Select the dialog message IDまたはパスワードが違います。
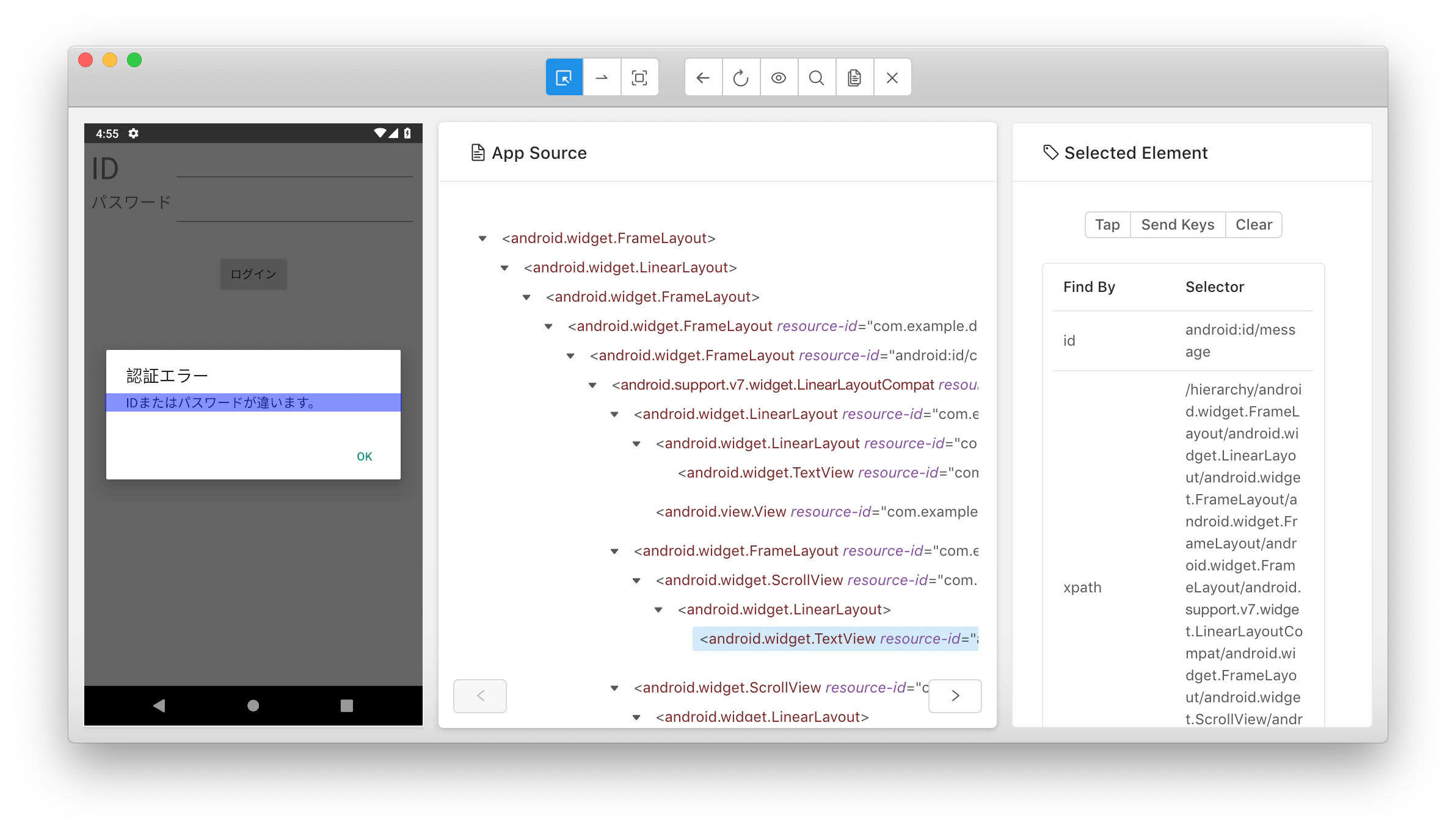The height and width of the screenshot is (833, 1456). [x=253, y=402]
